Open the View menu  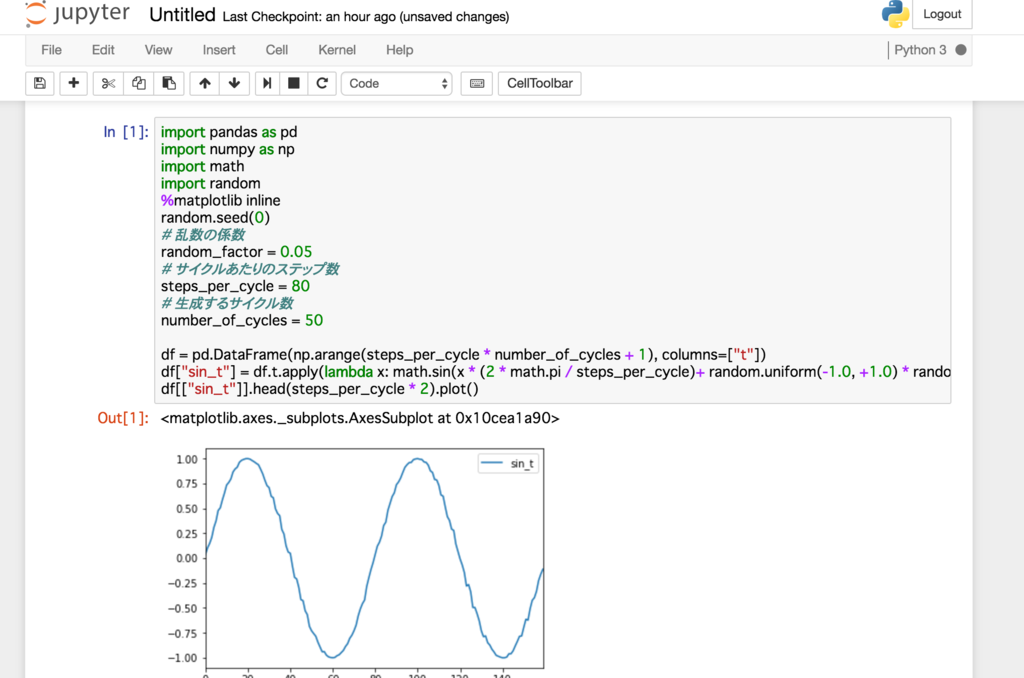[158, 50]
